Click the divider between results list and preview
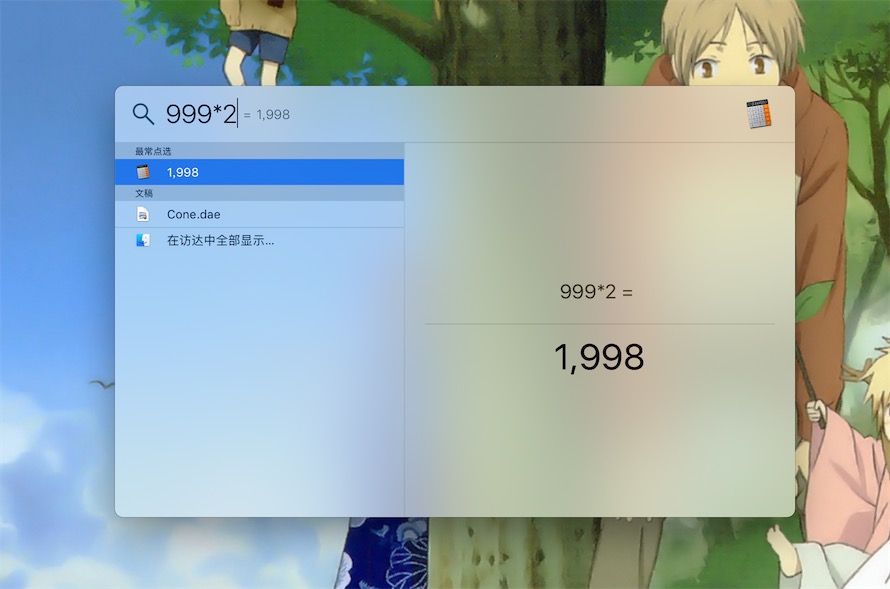 click(404, 329)
